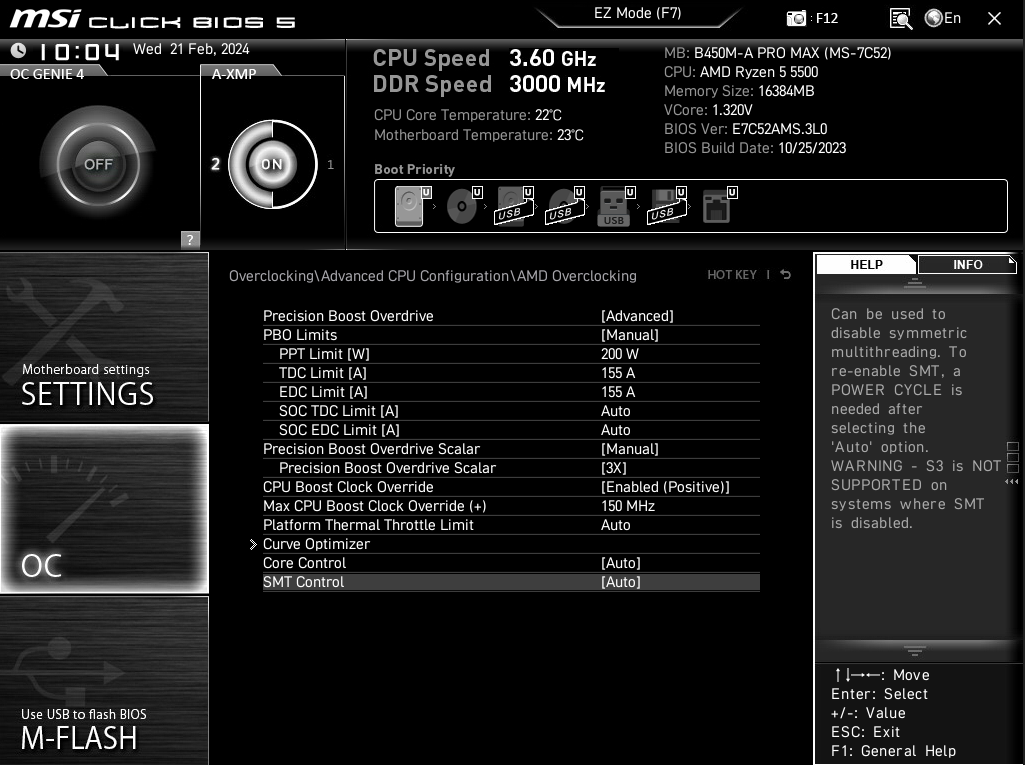Select the optical disc boot device icon
Image resolution: width=1025 pixels, height=765 pixels.
click(463, 206)
